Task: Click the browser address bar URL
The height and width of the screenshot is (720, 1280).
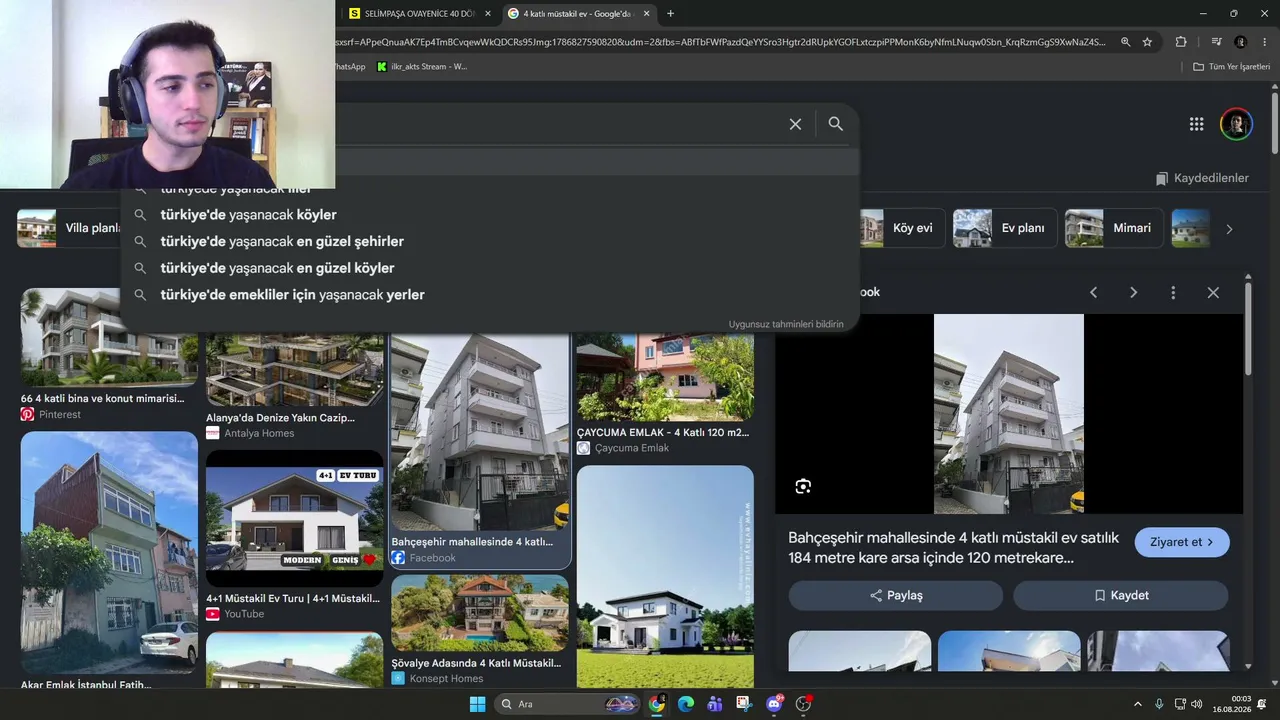Action: point(720,42)
